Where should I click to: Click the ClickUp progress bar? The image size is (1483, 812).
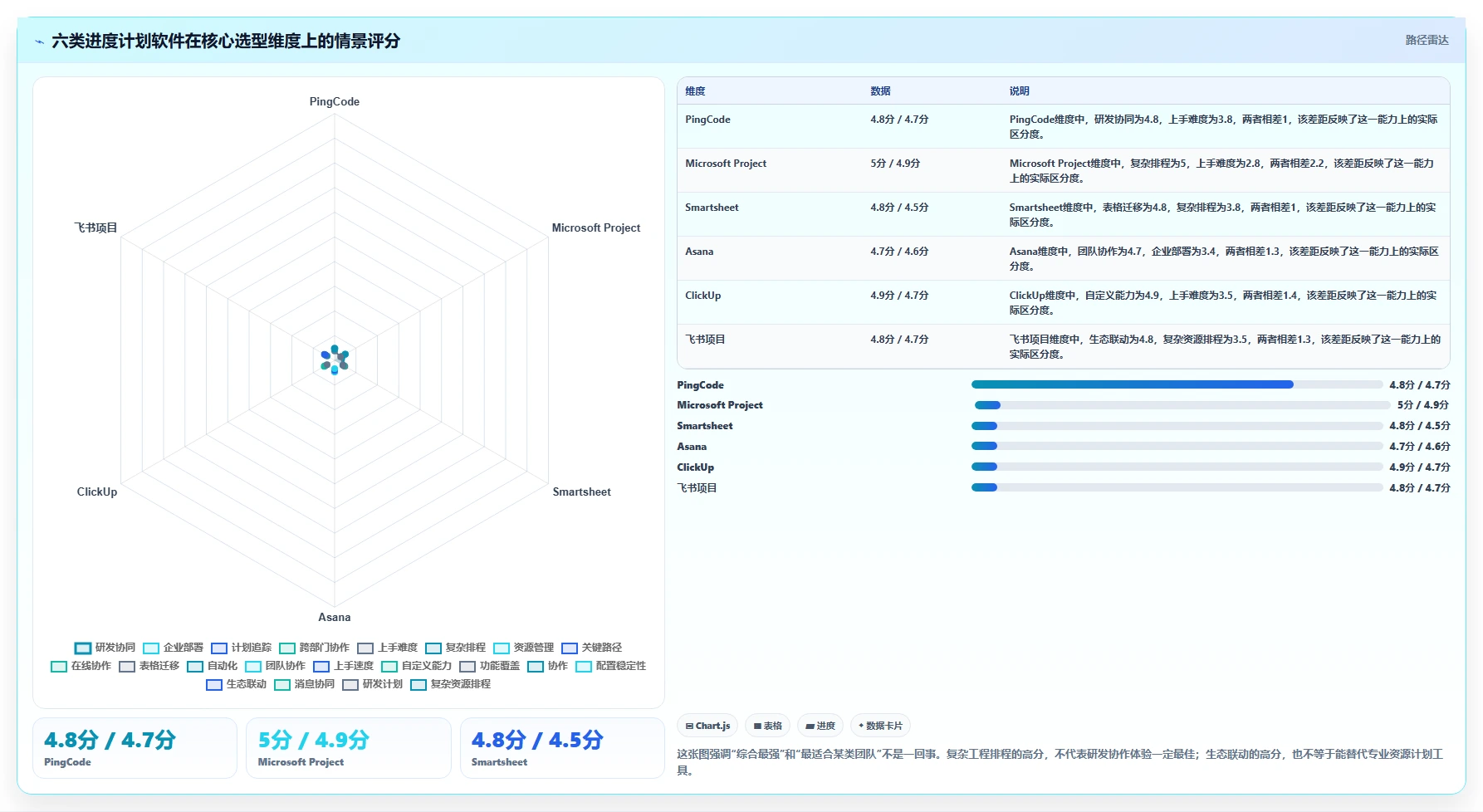(x=1177, y=467)
